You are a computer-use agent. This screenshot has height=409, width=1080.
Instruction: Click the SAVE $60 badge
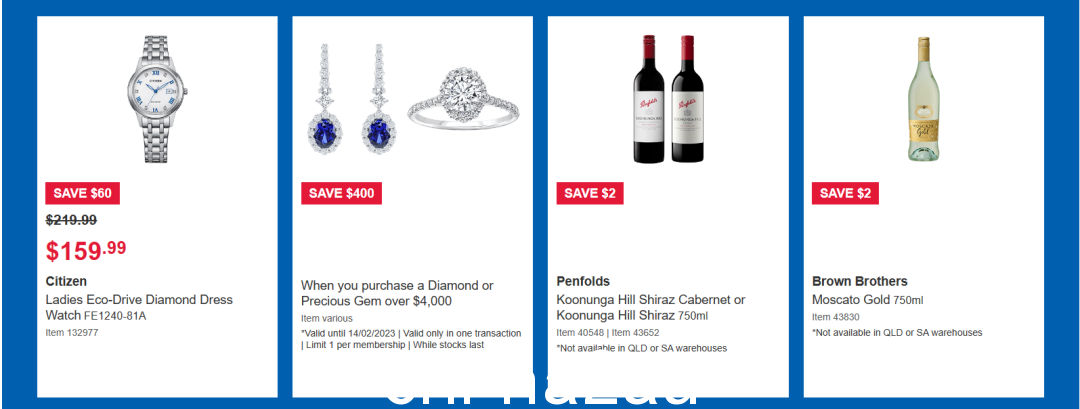[83, 193]
